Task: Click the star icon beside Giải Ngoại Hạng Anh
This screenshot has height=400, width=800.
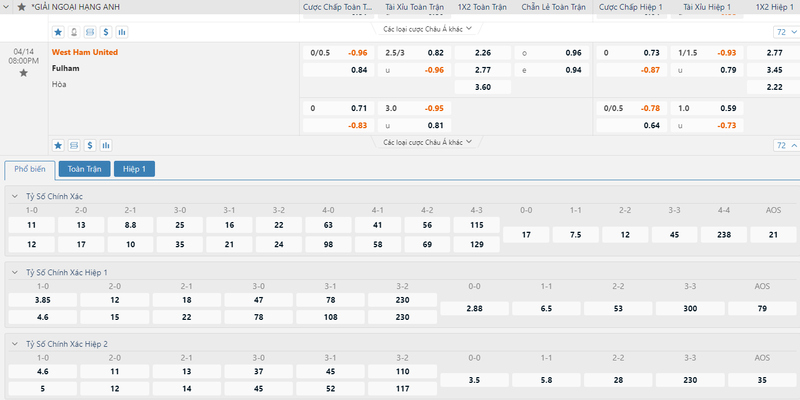Action: (x=21, y=7)
